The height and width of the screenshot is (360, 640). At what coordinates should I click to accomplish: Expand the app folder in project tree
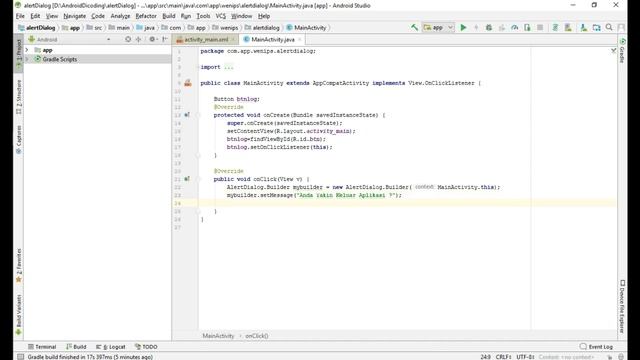pyautogui.click(x=27, y=50)
